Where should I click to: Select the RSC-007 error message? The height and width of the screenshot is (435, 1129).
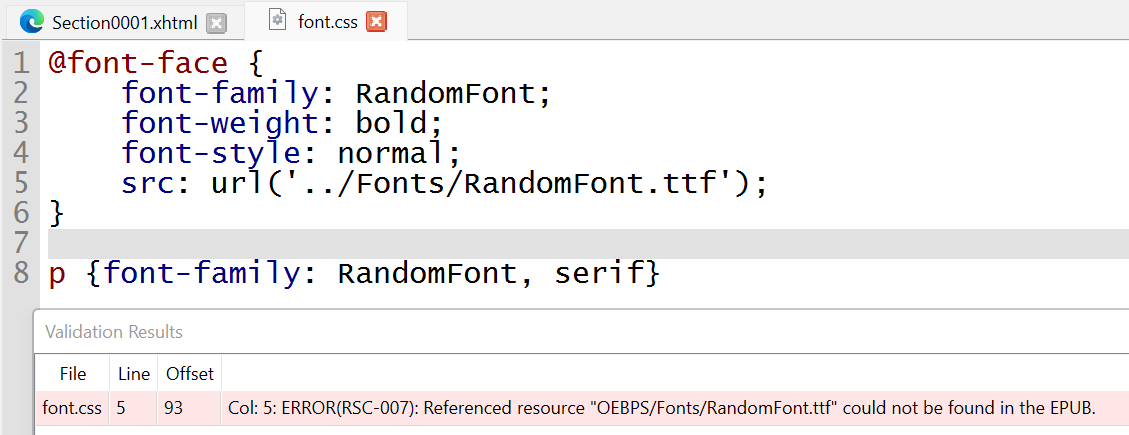tap(660, 407)
